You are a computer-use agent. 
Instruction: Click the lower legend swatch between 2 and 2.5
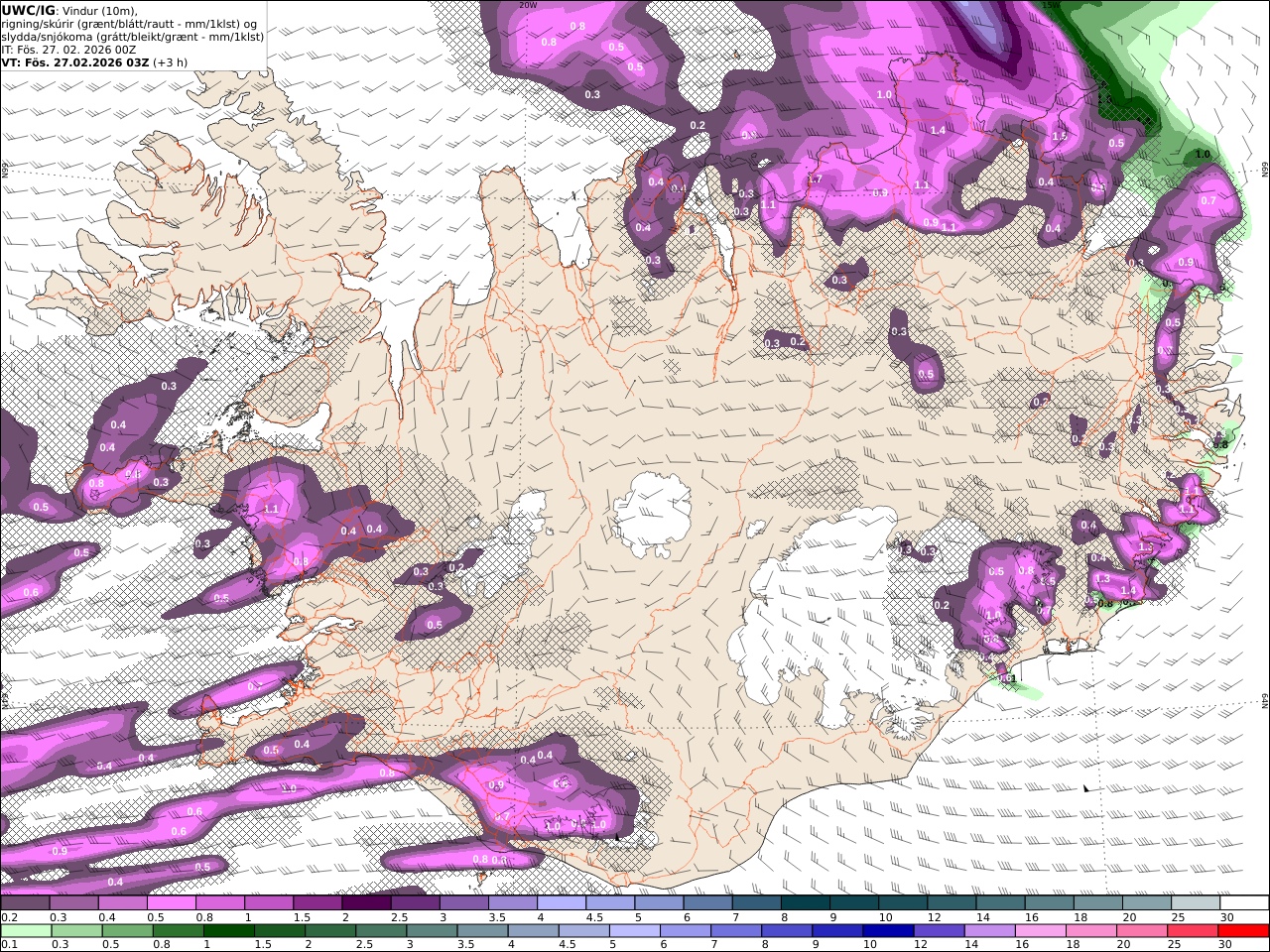[329, 931]
